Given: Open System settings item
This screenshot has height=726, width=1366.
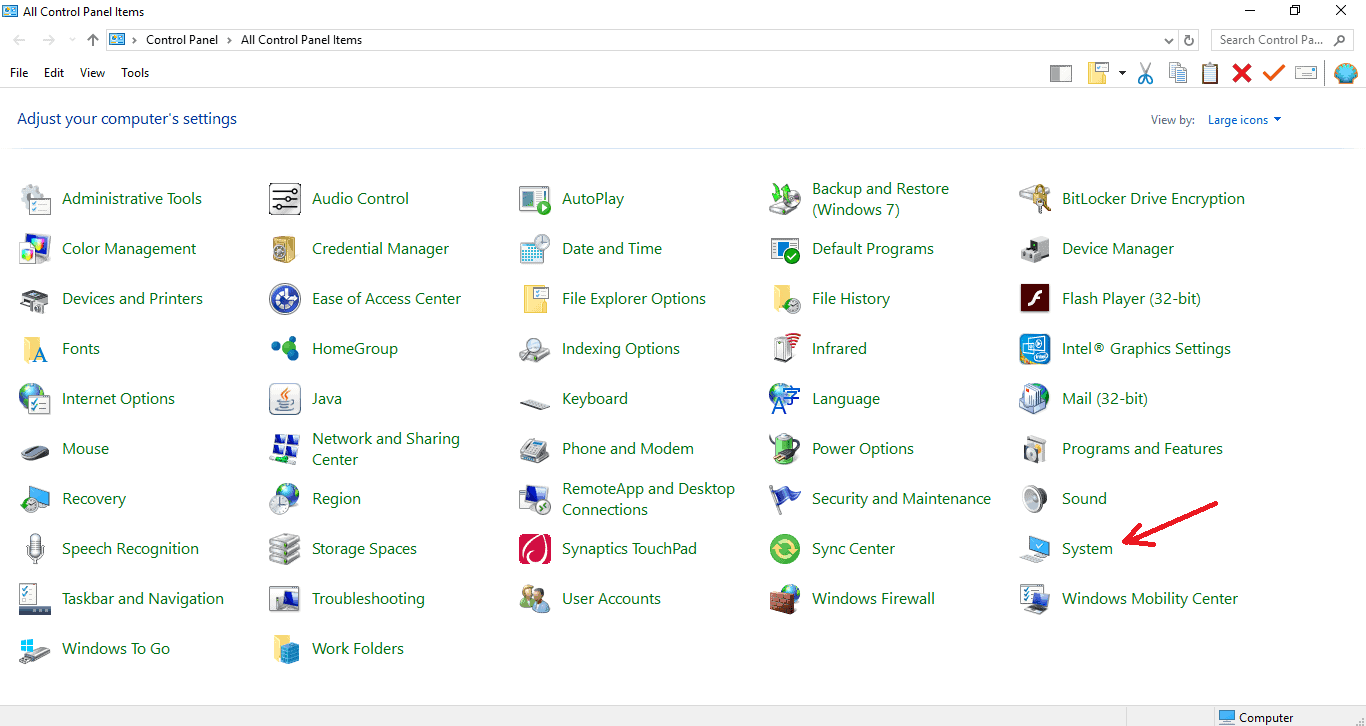Looking at the screenshot, I should [1067, 549].
